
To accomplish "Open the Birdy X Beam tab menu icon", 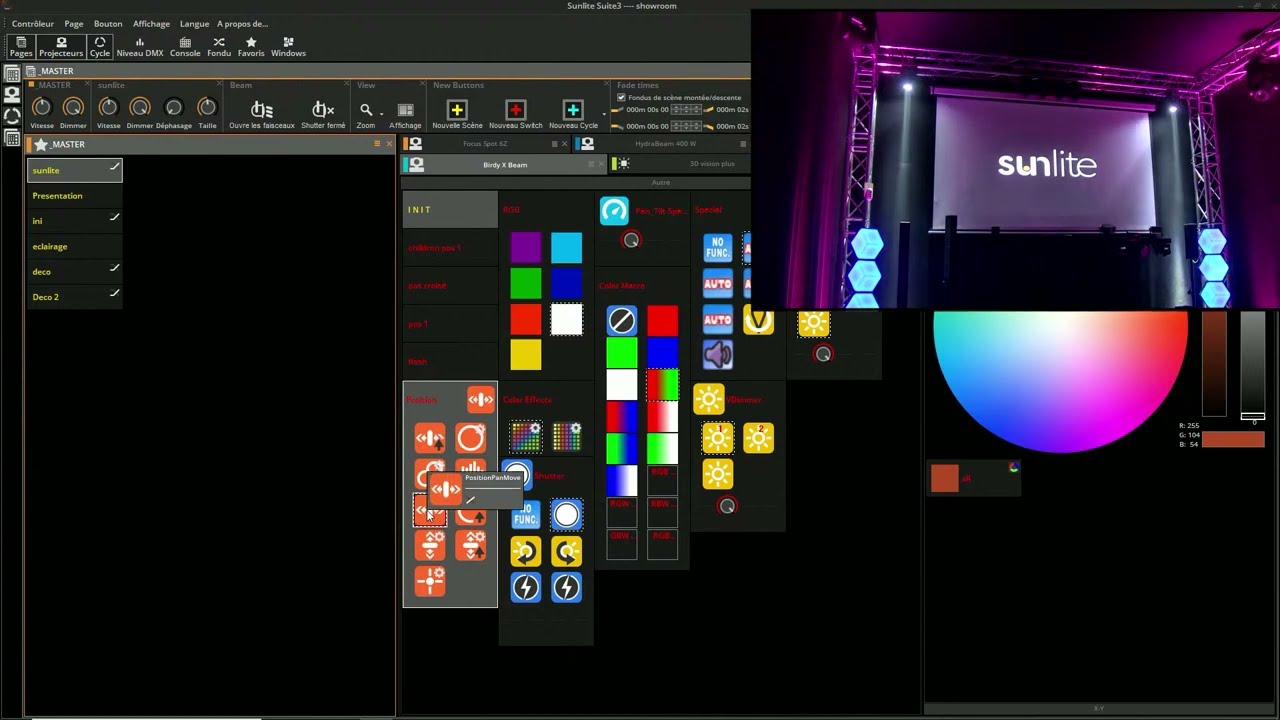I will [x=591, y=164].
